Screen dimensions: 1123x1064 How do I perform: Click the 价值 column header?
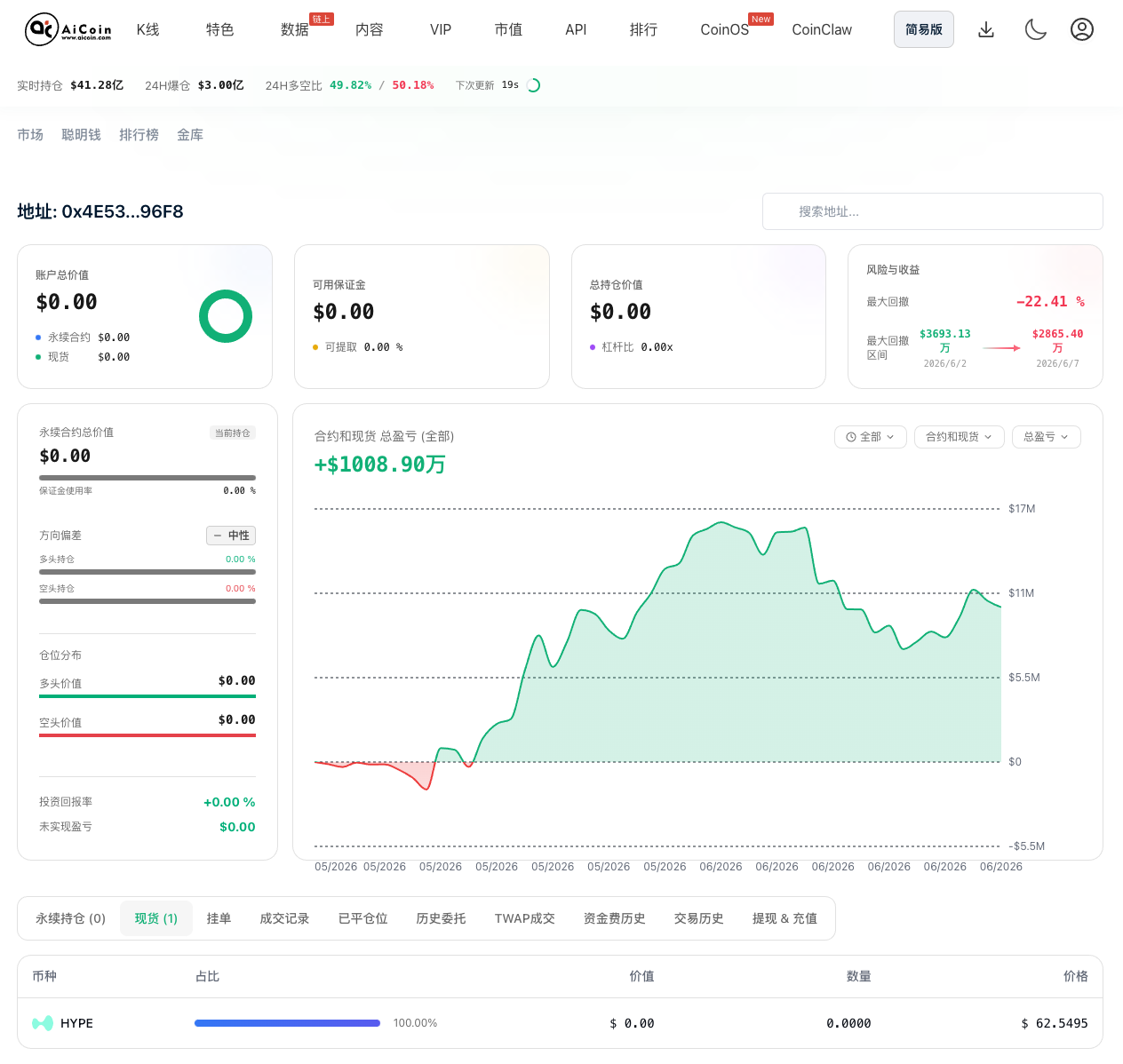pos(641,976)
